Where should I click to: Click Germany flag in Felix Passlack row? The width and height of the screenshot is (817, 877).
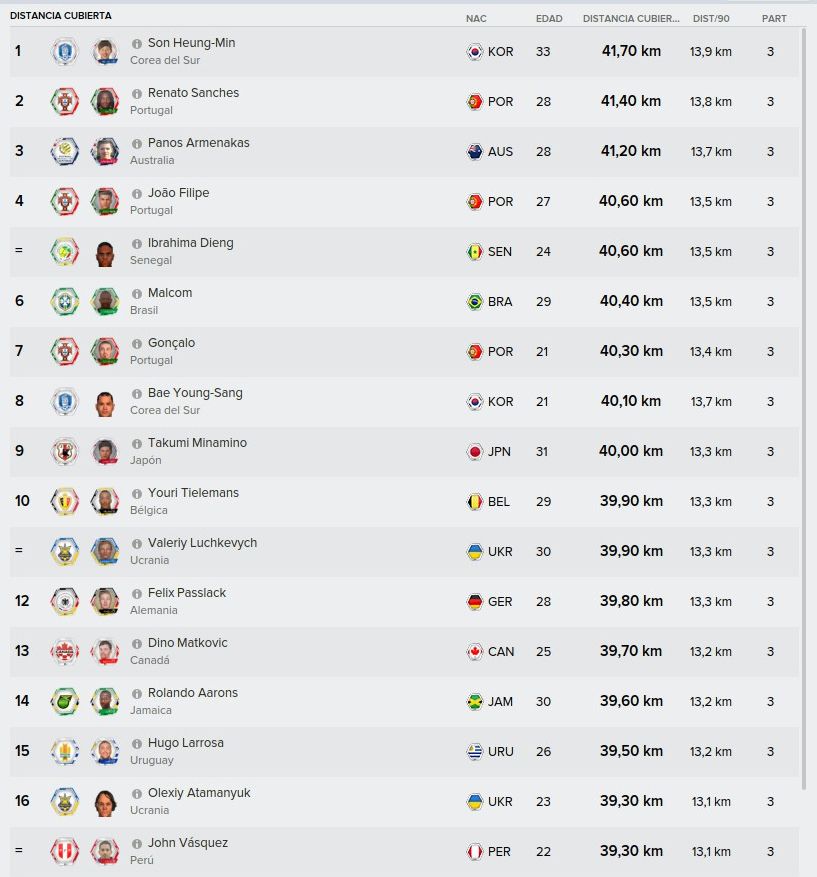tap(474, 602)
